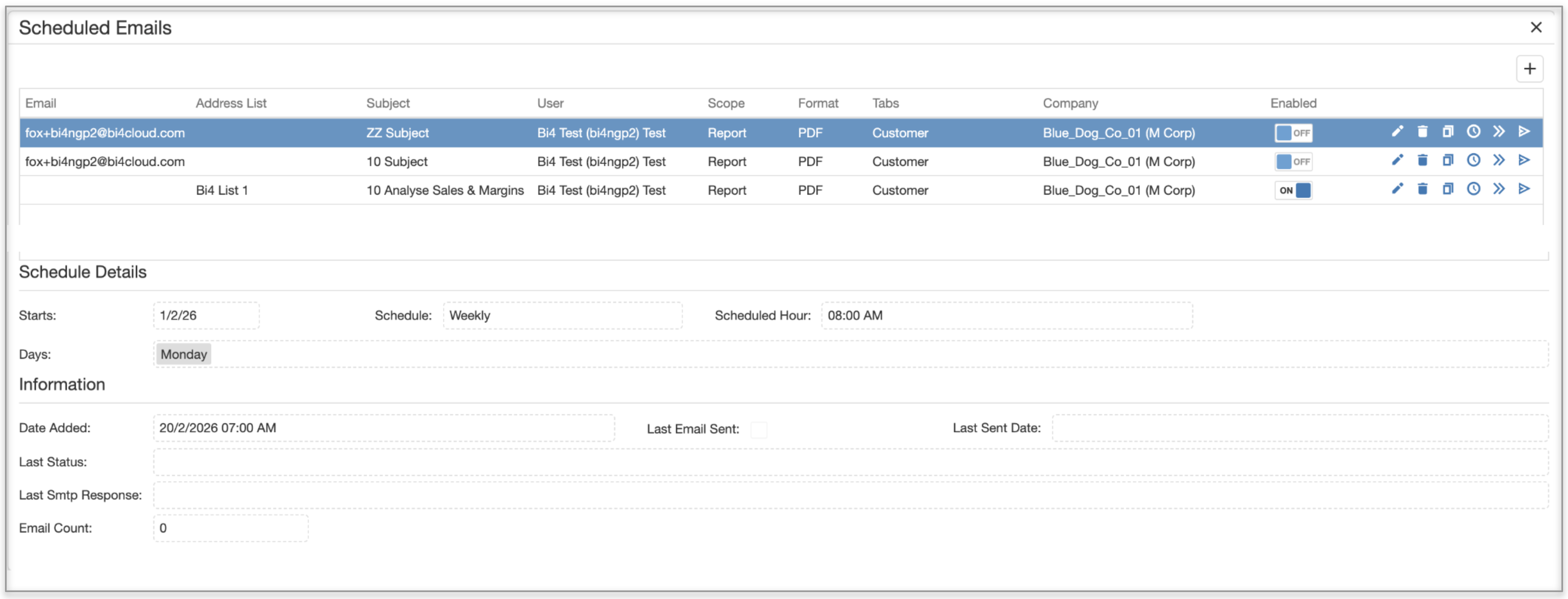The image size is (1568, 599).
Task: Click play icon for Bi4 List 1 row
Action: point(1524,189)
